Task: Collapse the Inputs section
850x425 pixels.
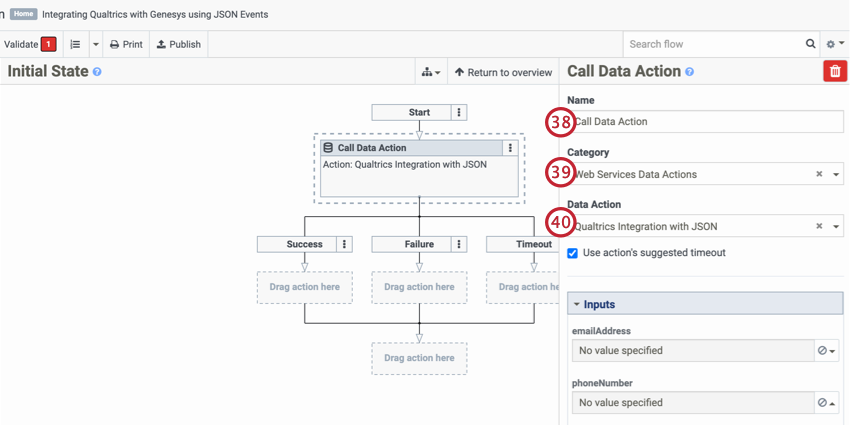Action: click(576, 304)
